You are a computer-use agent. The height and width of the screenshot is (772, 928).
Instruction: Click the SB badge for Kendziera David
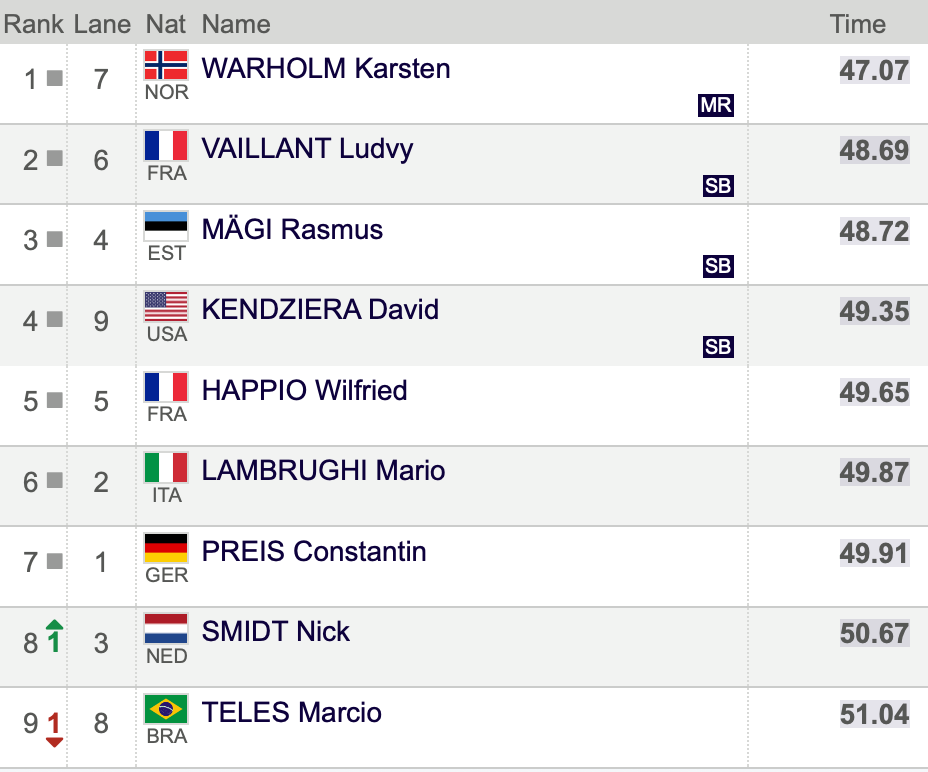click(718, 347)
